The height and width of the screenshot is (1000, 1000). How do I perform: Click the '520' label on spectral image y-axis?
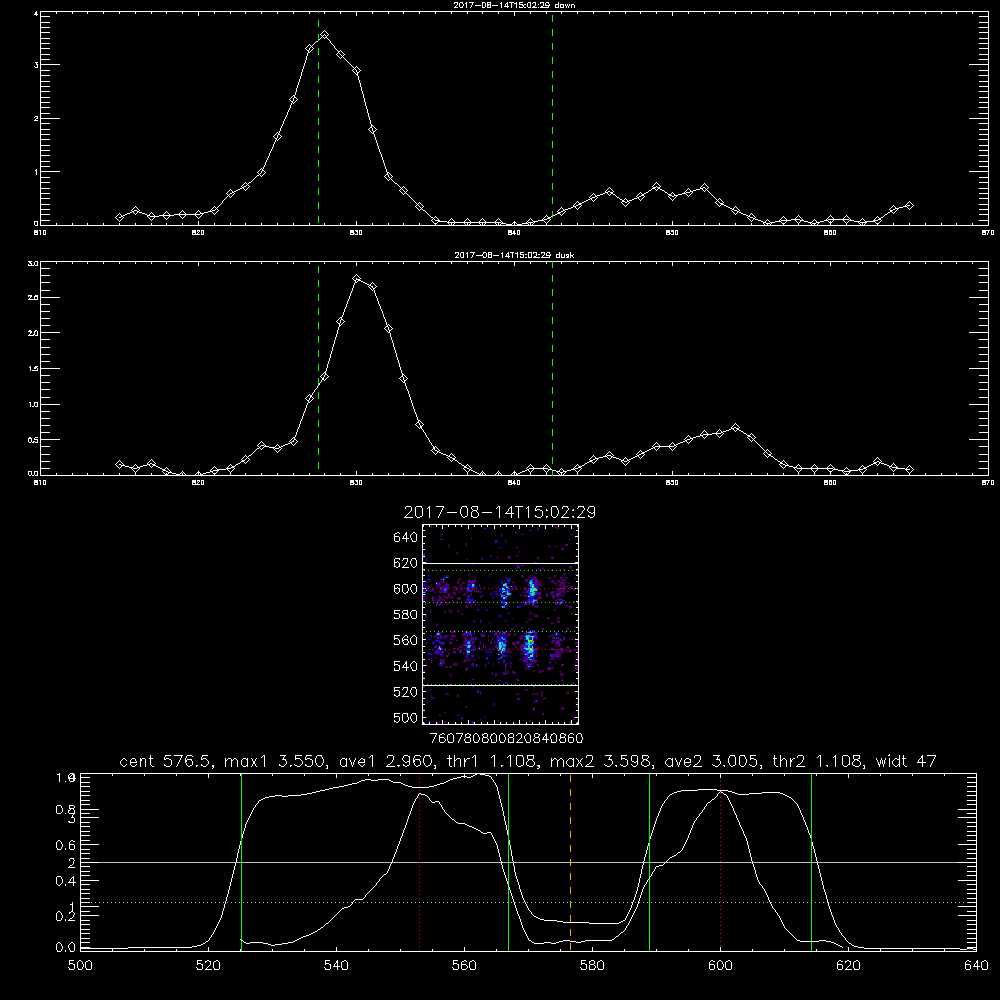(x=406, y=692)
